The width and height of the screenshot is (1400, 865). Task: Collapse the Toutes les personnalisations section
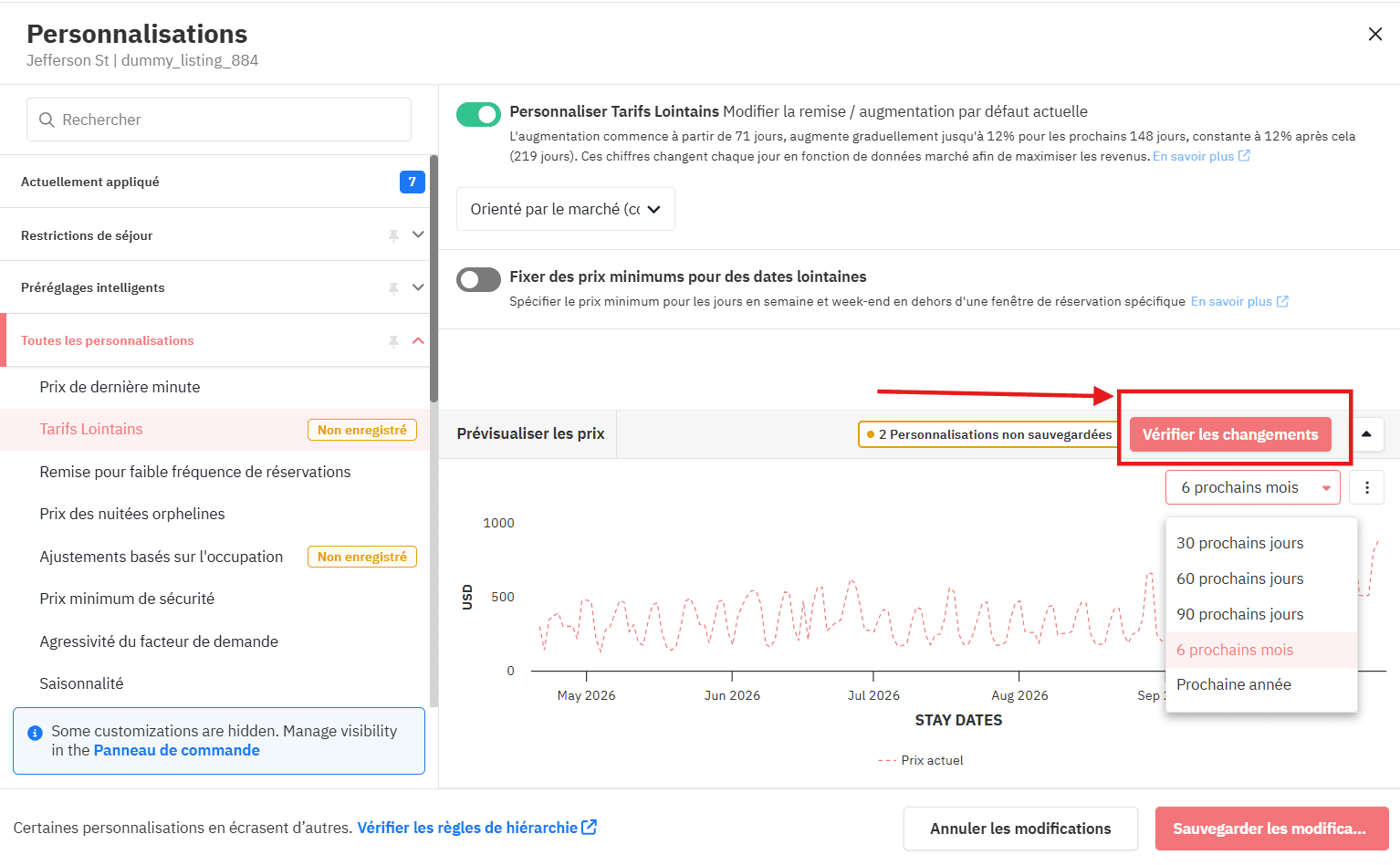(x=418, y=340)
